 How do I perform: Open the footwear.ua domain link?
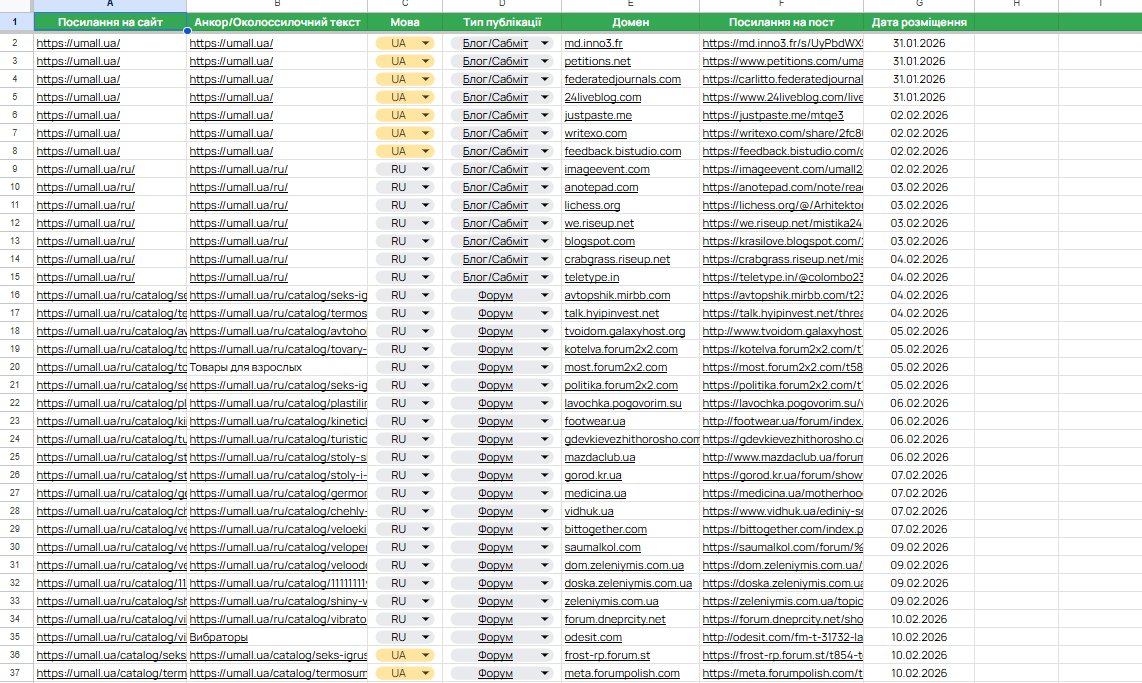coord(594,421)
